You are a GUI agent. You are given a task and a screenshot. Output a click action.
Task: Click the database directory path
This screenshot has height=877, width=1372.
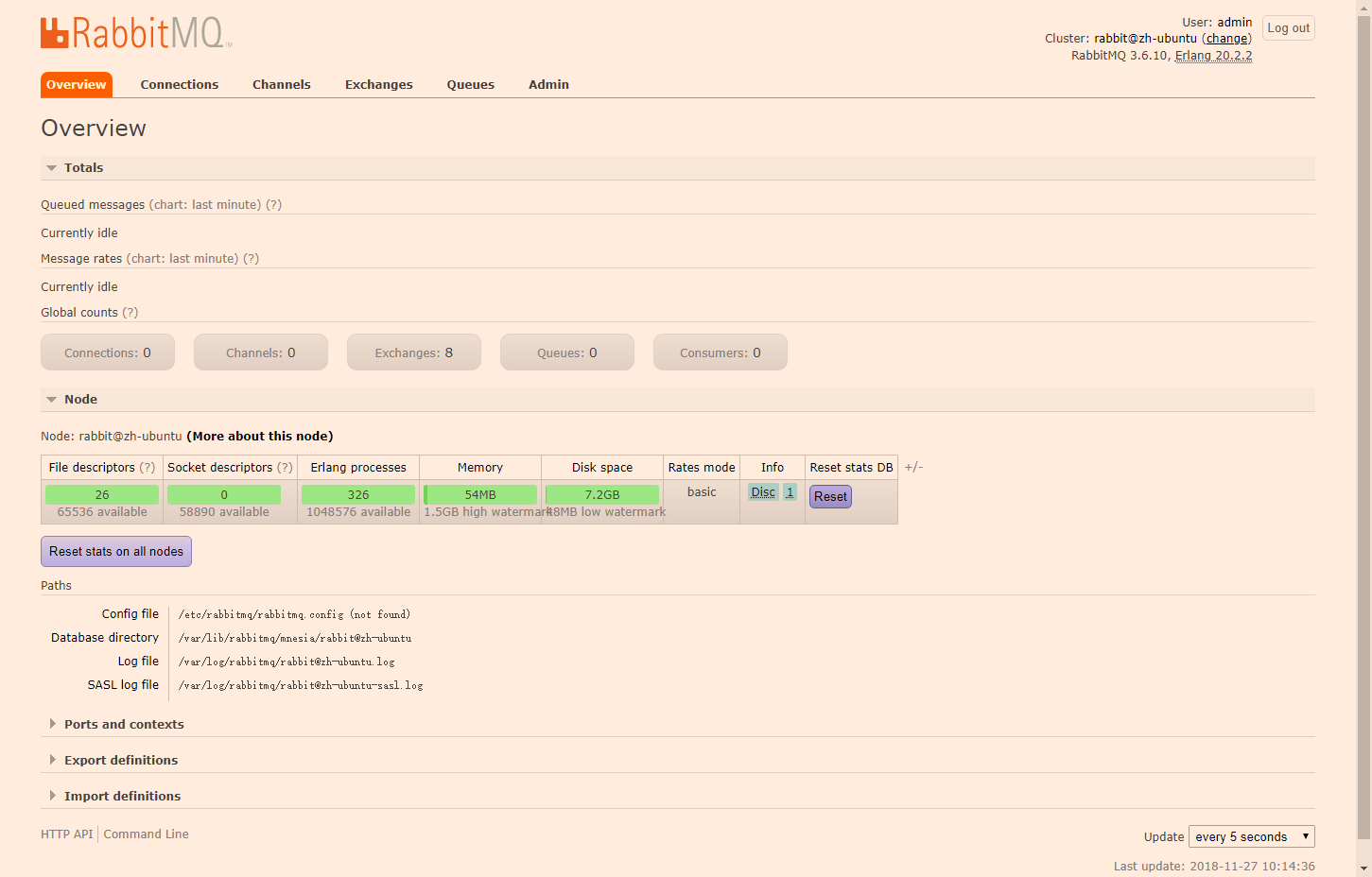coord(295,638)
